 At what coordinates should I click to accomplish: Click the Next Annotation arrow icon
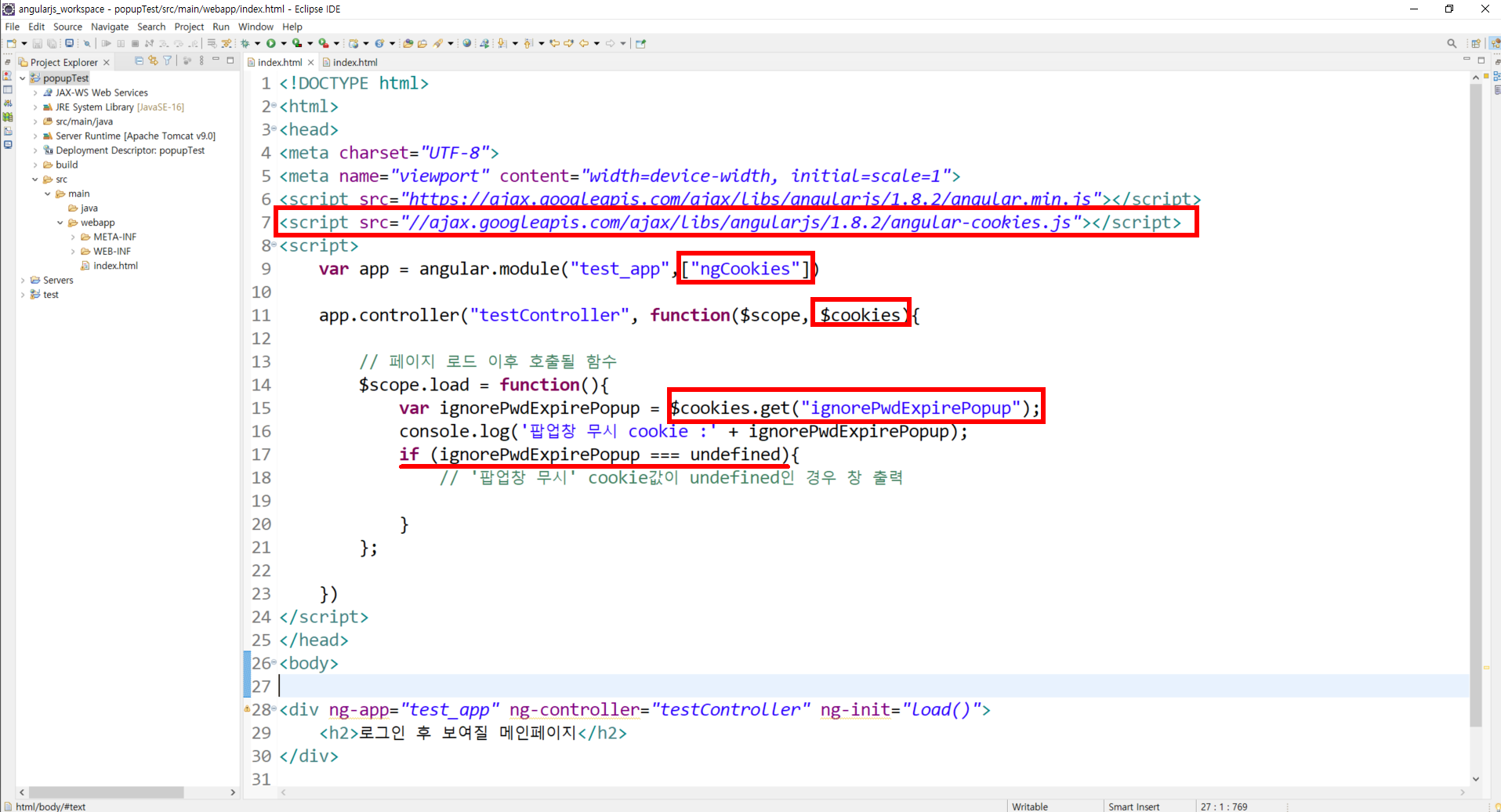click(502, 43)
